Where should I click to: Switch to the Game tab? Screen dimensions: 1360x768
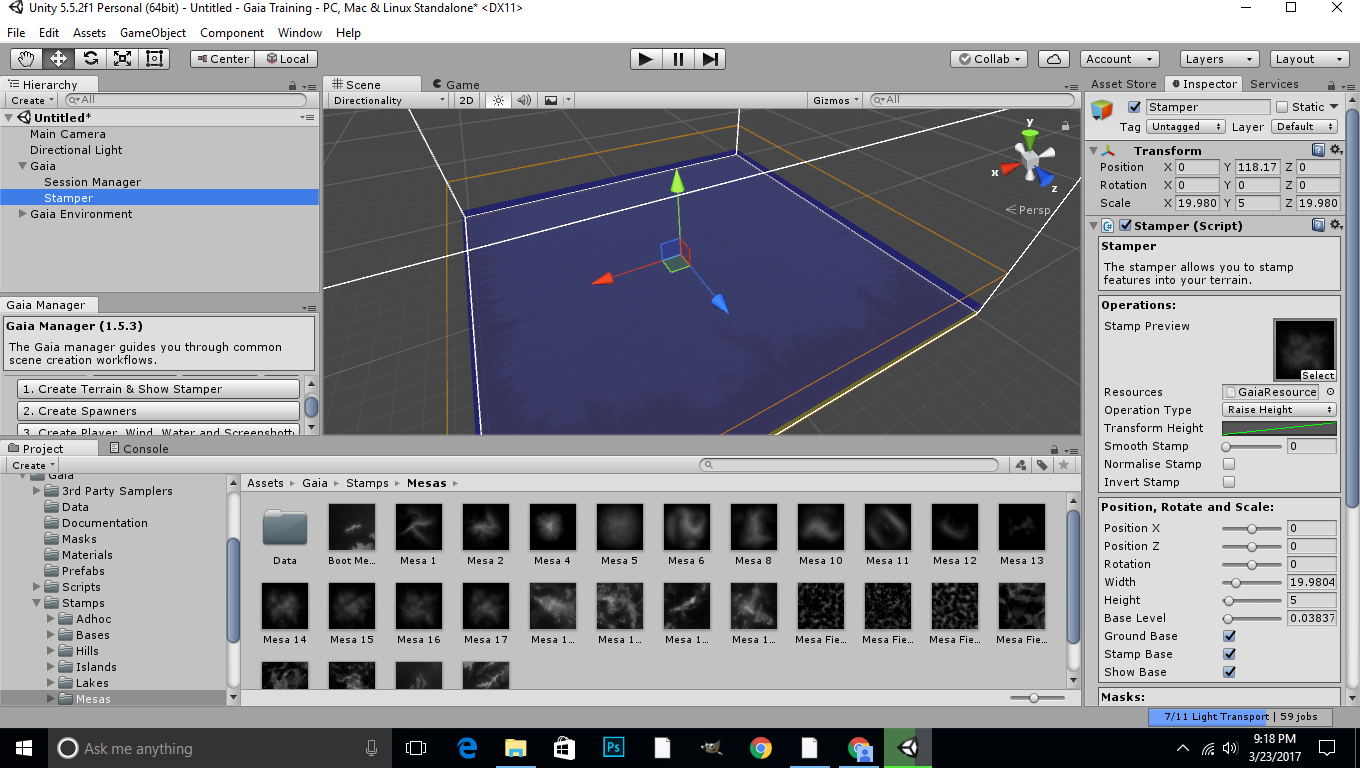tap(454, 85)
